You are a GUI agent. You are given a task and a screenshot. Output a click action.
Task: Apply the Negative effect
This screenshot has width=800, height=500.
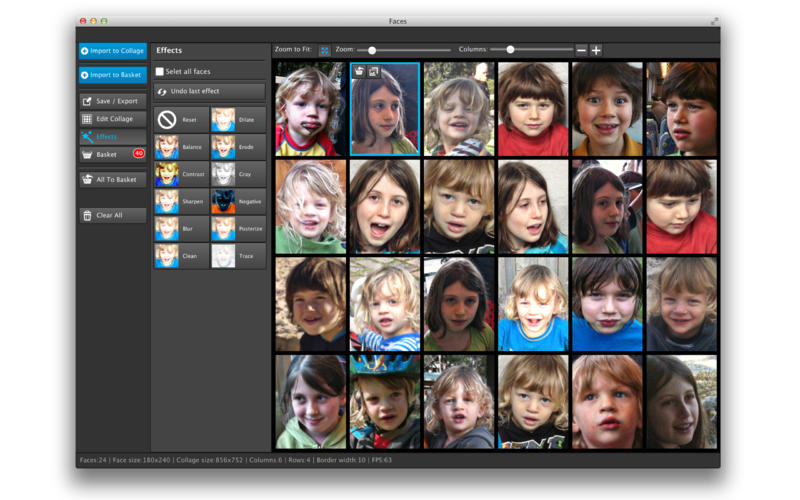(x=223, y=201)
